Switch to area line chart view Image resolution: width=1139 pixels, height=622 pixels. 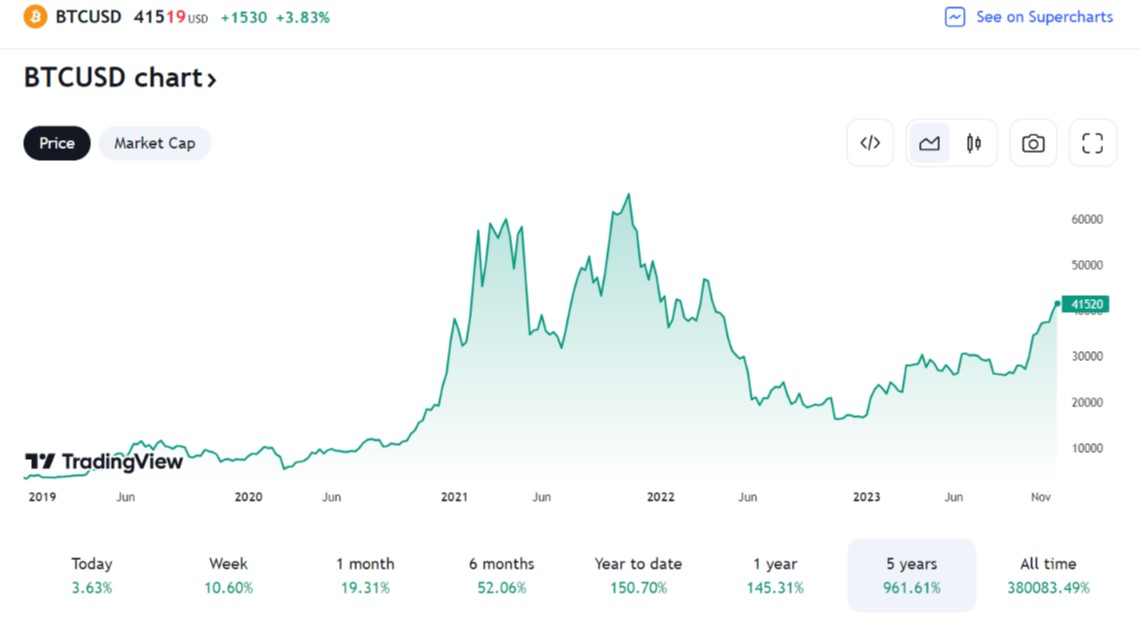click(x=929, y=143)
